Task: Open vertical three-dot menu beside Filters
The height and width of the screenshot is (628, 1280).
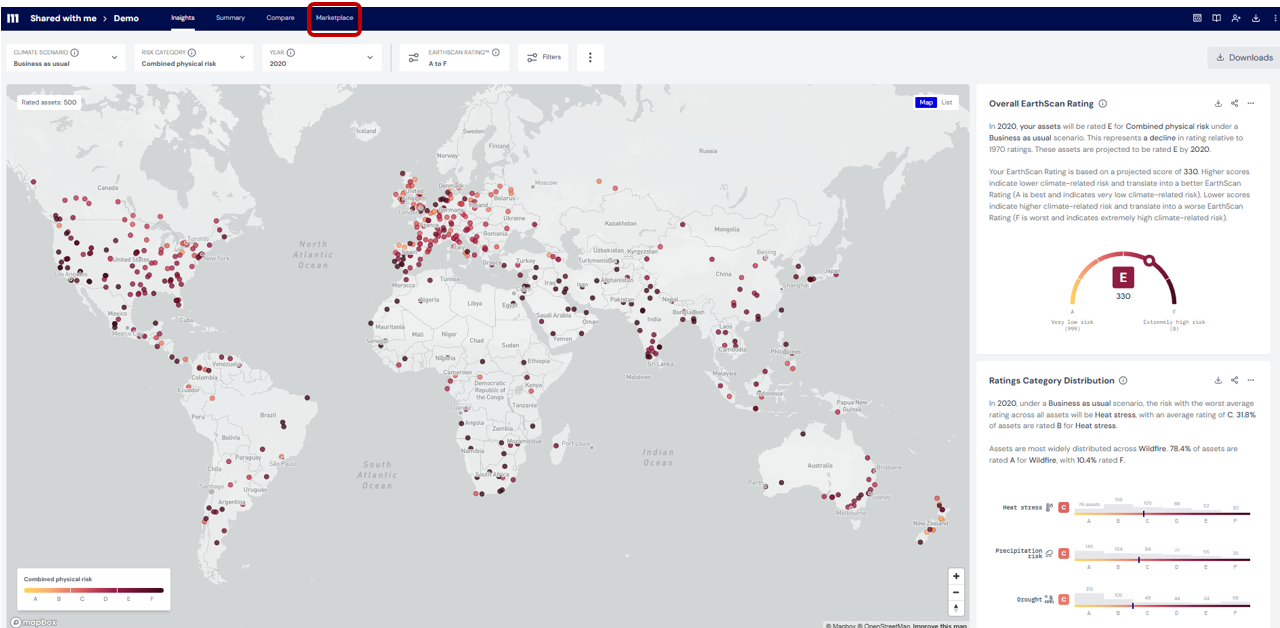Action: point(590,58)
